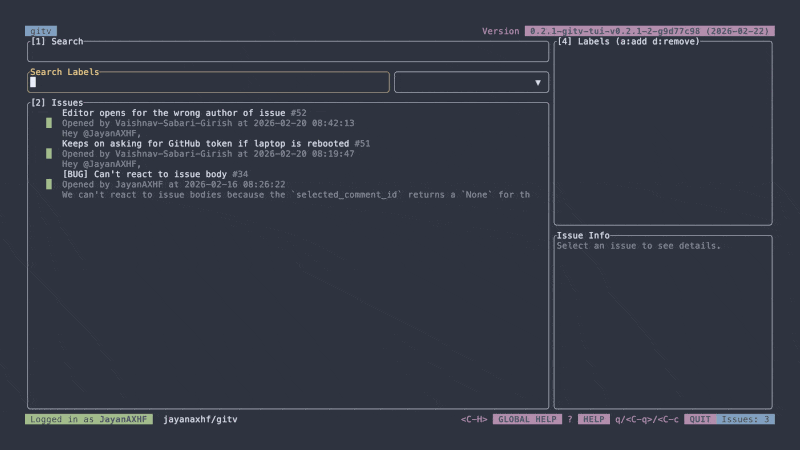Click the 'Issues: 3' counter
This screenshot has width=800, height=450.
[x=745, y=419]
